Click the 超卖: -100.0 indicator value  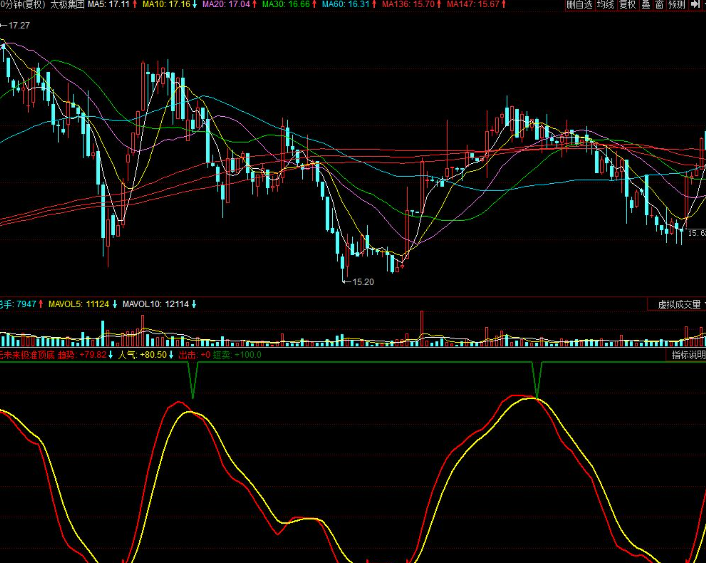[237, 355]
